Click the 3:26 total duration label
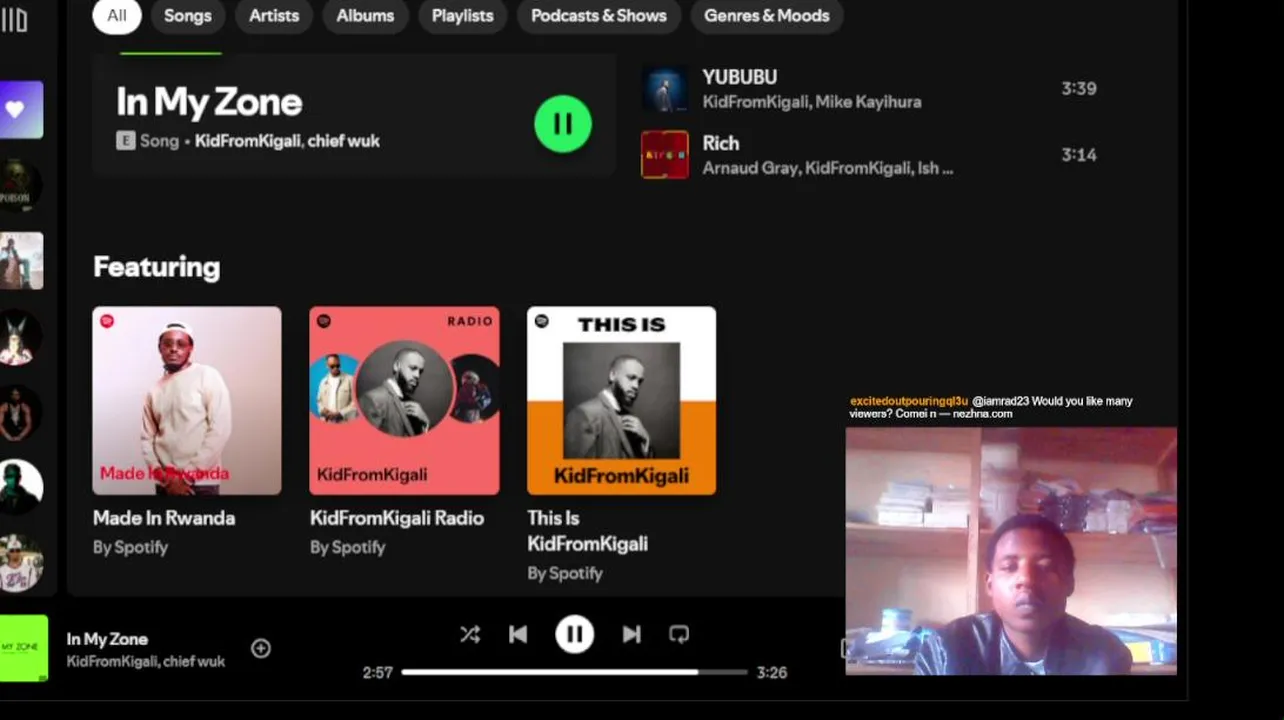The height and width of the screenshot is (720, 1284). (772, 673)
